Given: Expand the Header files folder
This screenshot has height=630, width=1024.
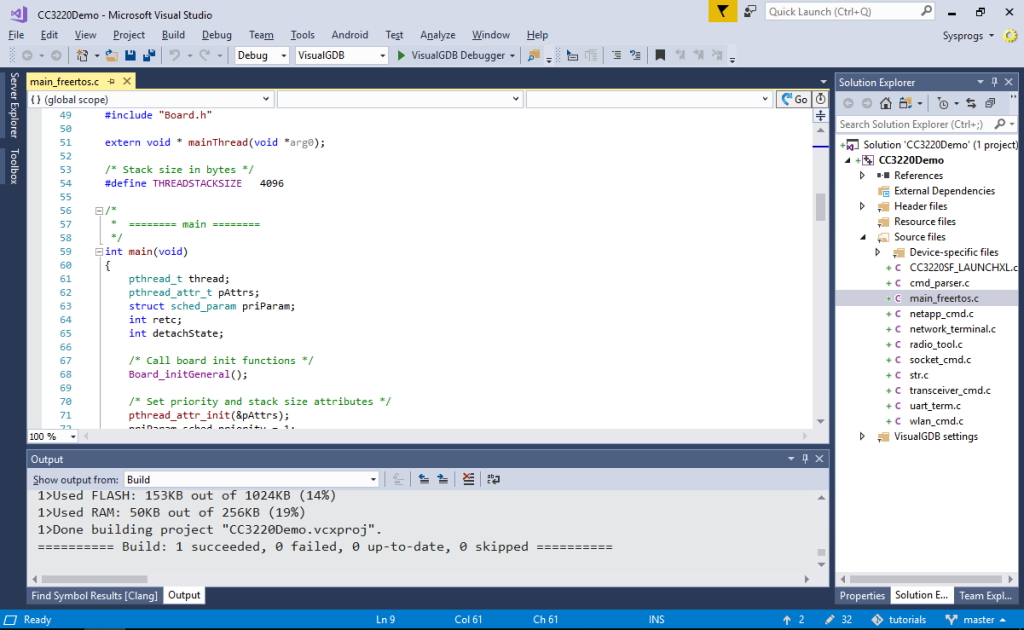Looking at the screenshot, I should (x=863, y=206).
